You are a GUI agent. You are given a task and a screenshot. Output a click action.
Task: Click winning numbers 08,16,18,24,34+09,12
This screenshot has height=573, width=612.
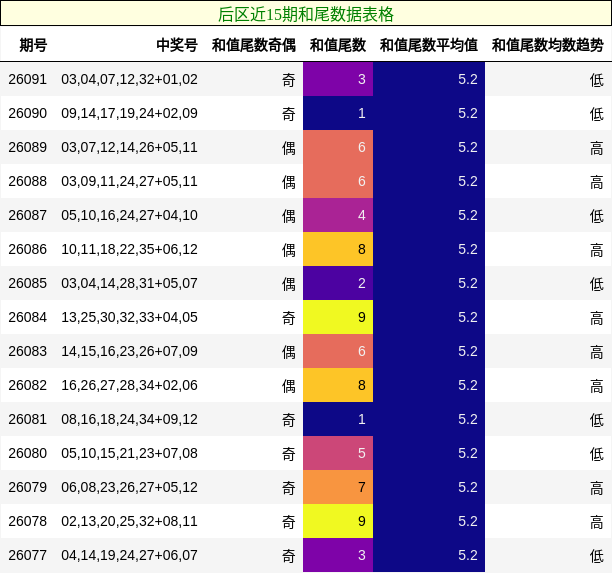(129, 419)
